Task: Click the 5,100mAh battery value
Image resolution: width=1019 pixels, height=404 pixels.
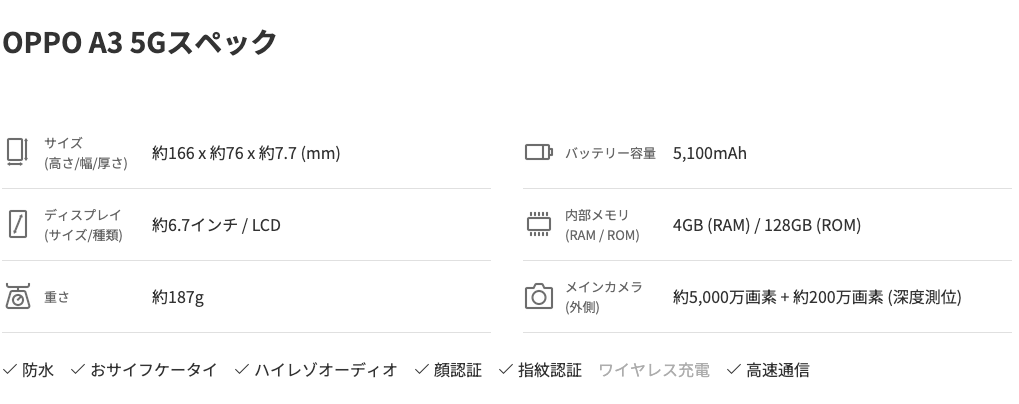Action: [710, 153]
